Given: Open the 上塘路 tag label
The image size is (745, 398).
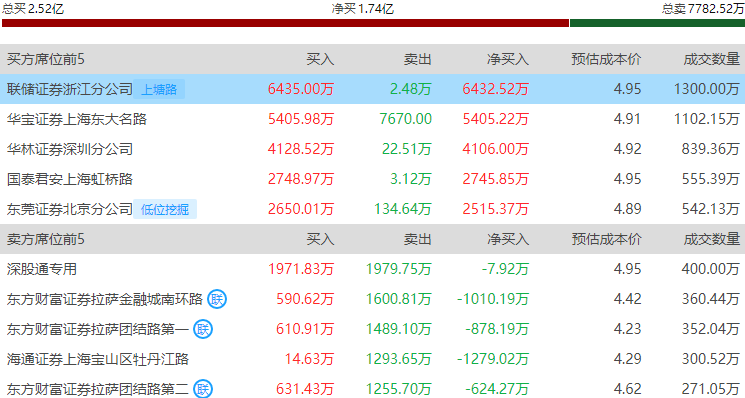Looking at the screenshot, I should 159,89.
